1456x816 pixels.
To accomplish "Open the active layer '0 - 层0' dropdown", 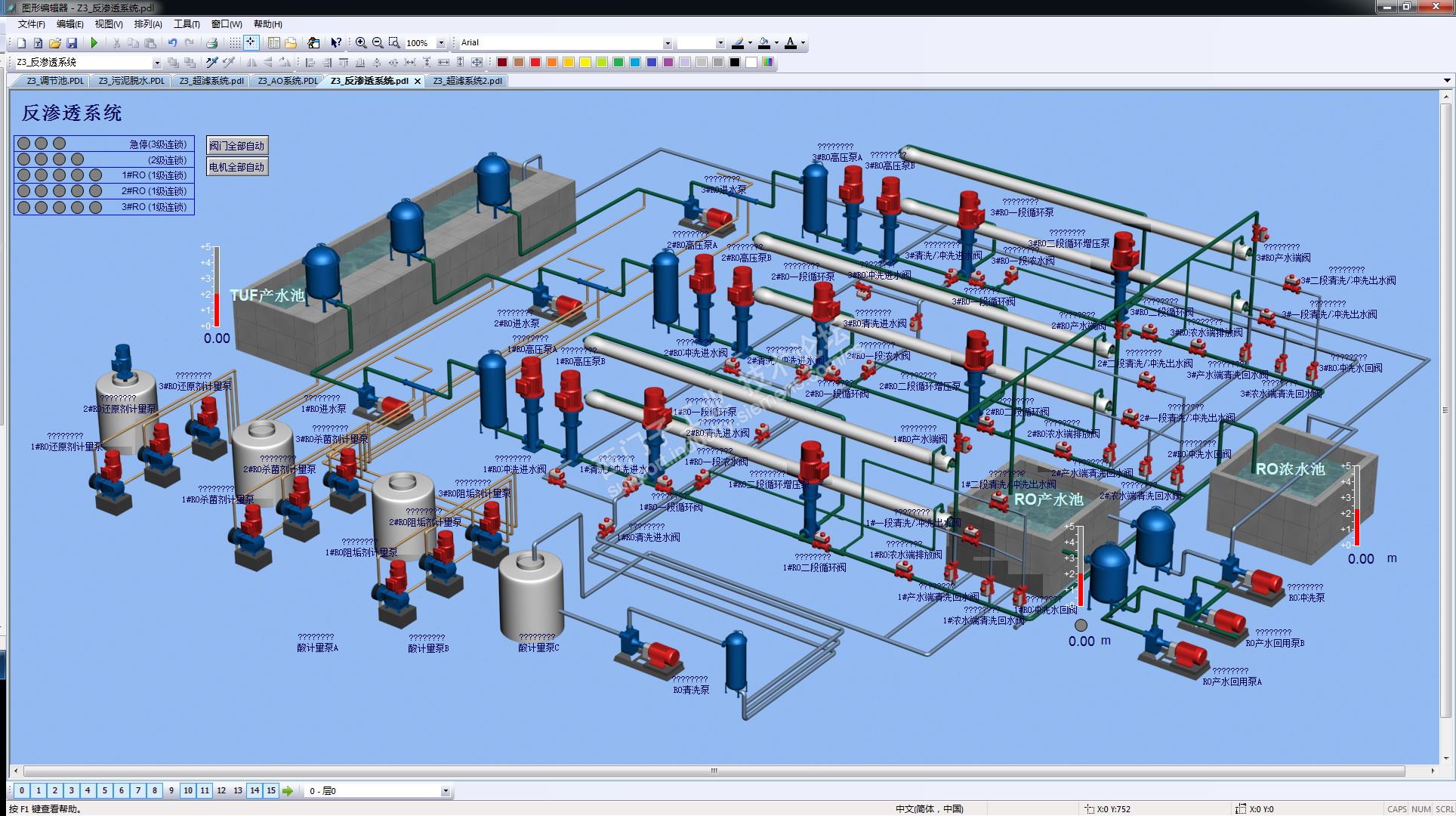I will 445,791.
